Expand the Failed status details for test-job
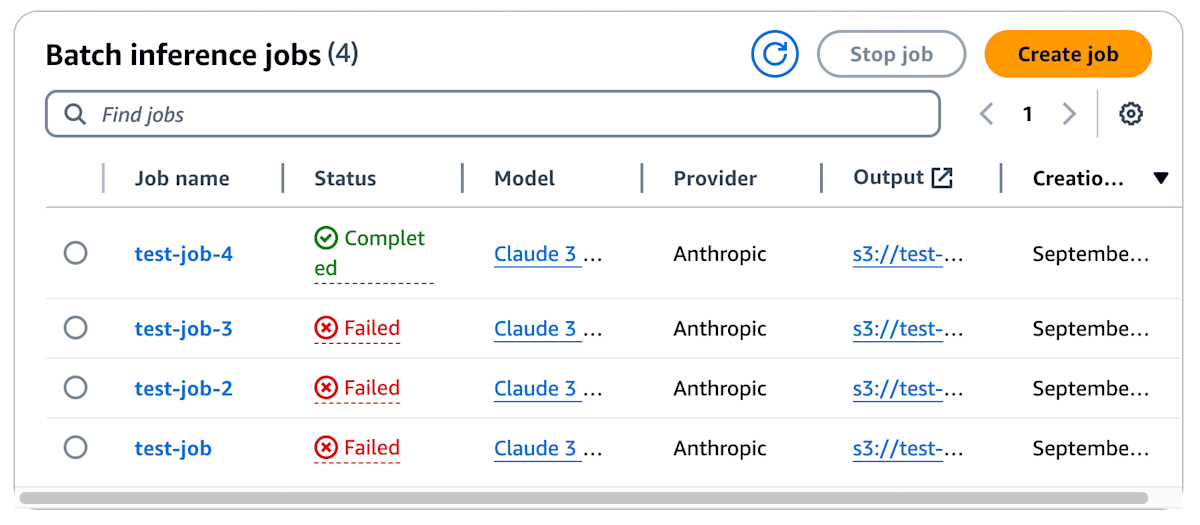The image size is (1200, 525). (x=357, y=448)
